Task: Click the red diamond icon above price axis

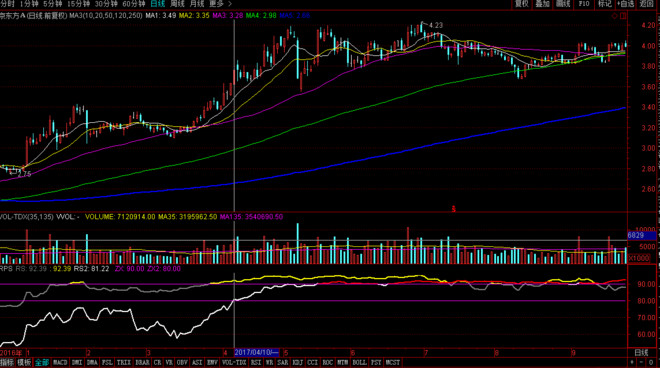Action: pyautogui.click(x=615, y=16)
